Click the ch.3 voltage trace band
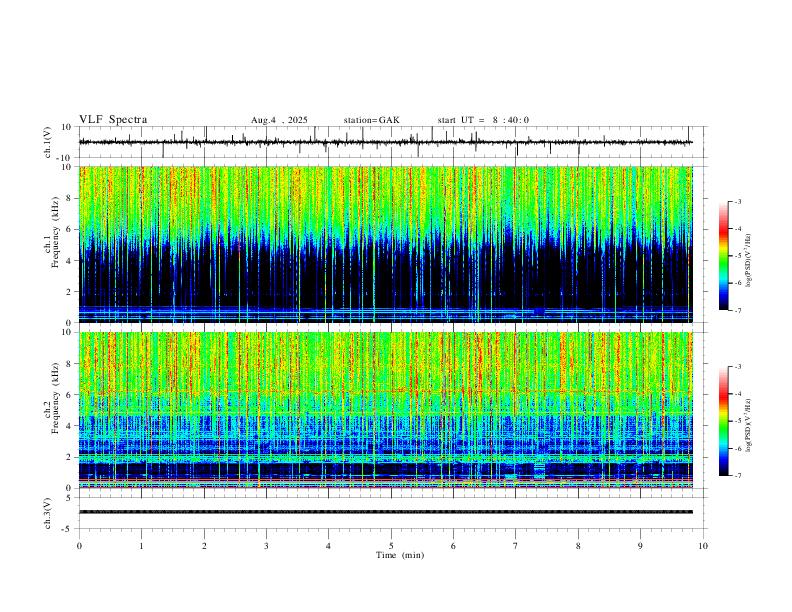 coord(386,512)
